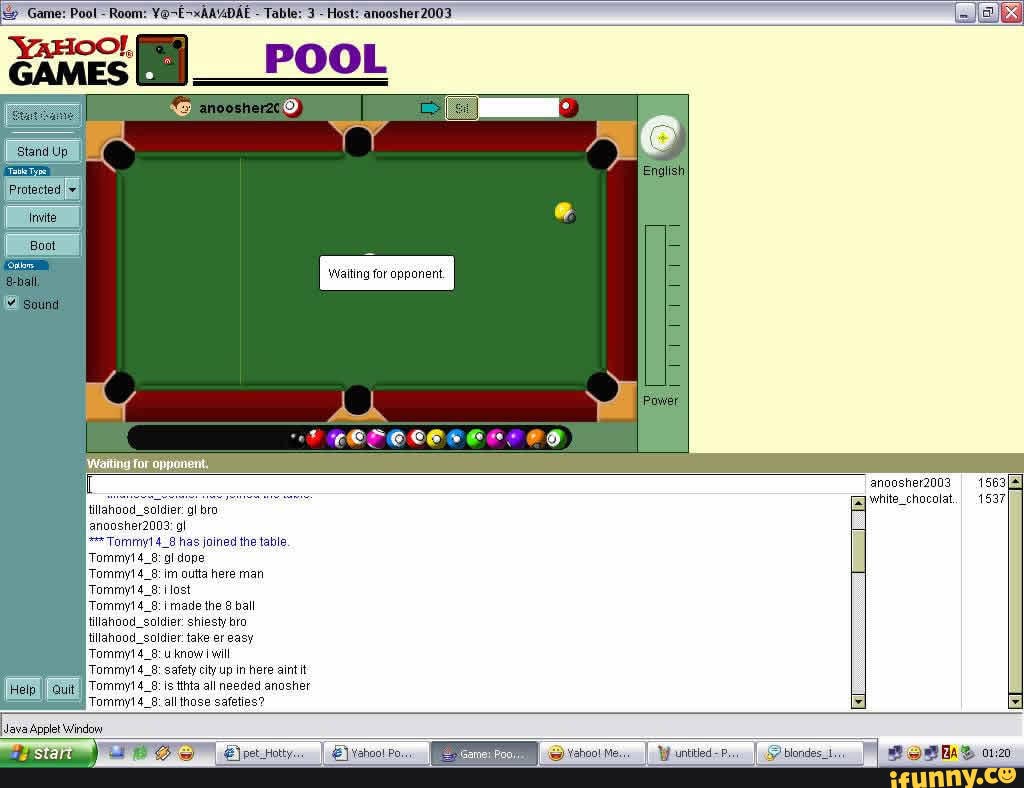Click the Quit button
Image resolution: width=1024 pixels, height=788 pixels.
tap(63, 689)
